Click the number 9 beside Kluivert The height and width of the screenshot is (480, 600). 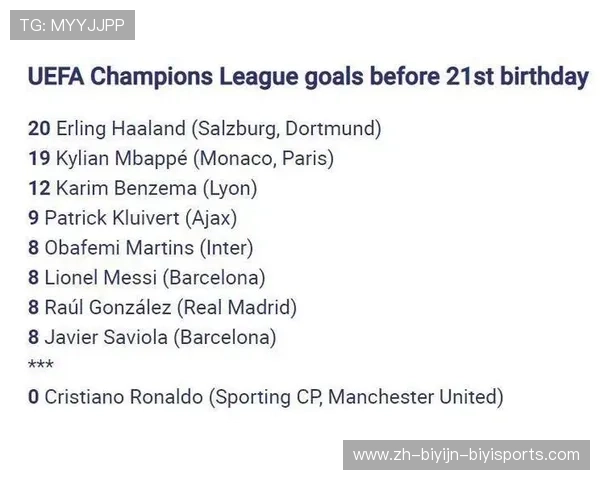(34, 218)
